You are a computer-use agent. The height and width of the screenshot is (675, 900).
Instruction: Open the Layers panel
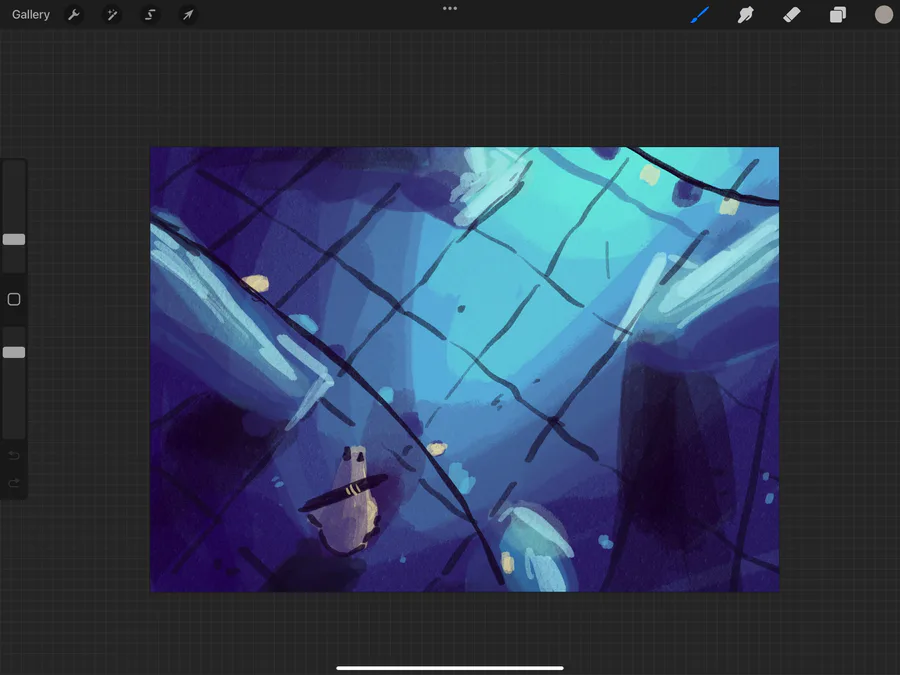[838, 14]
